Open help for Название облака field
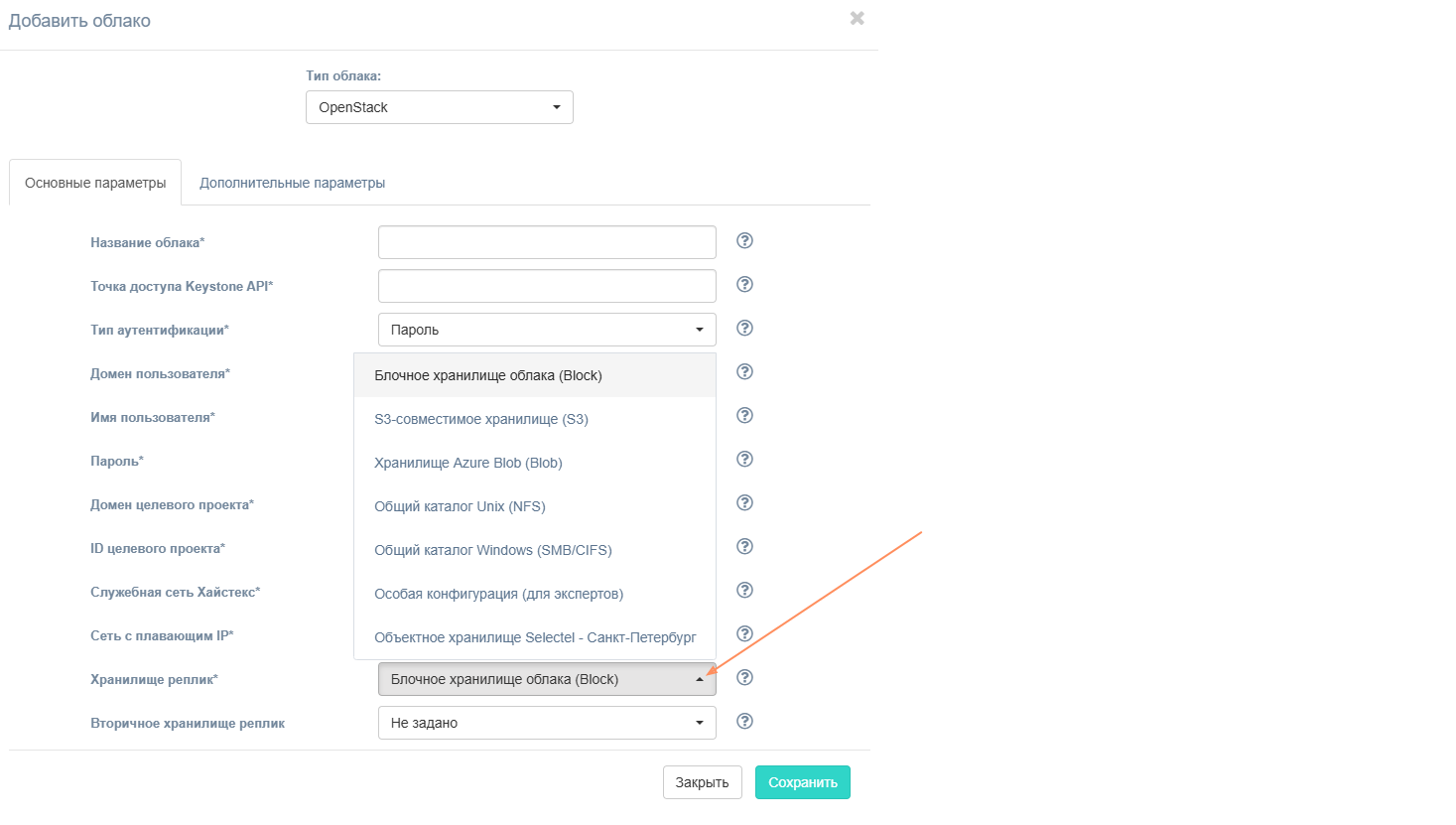This screenshot has height=825, width=1456. point(744,240)
